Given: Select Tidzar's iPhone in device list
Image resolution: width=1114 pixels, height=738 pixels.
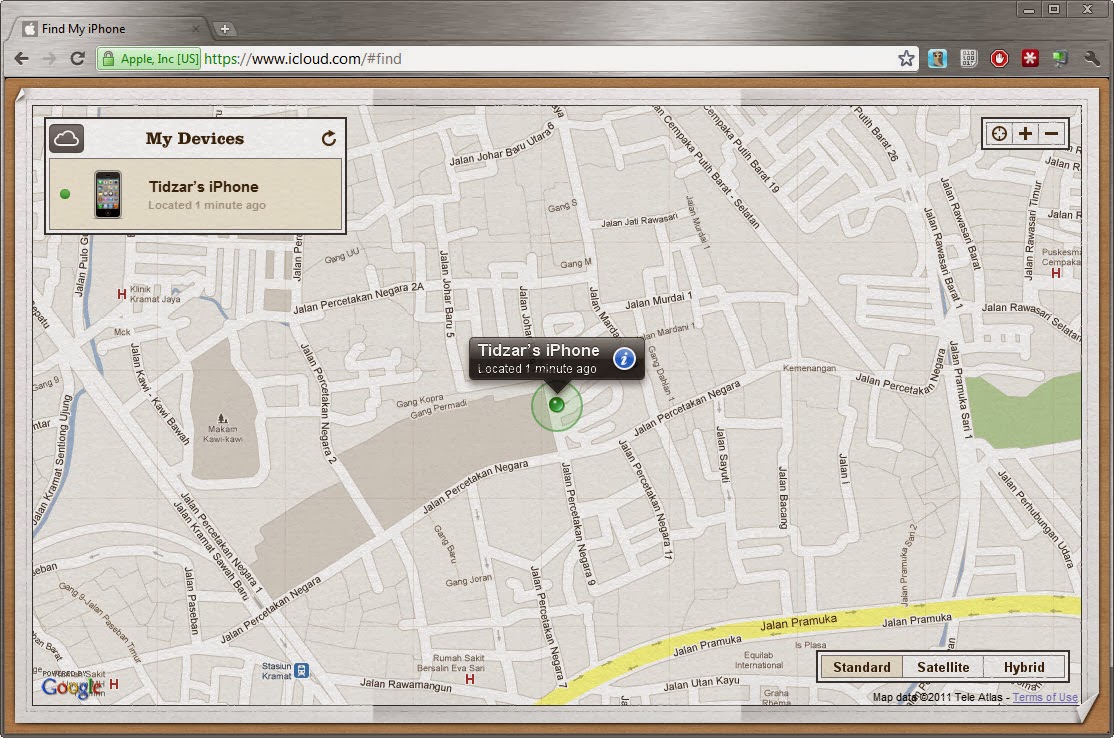Looking at the screenshot, I should click(195, 195).
